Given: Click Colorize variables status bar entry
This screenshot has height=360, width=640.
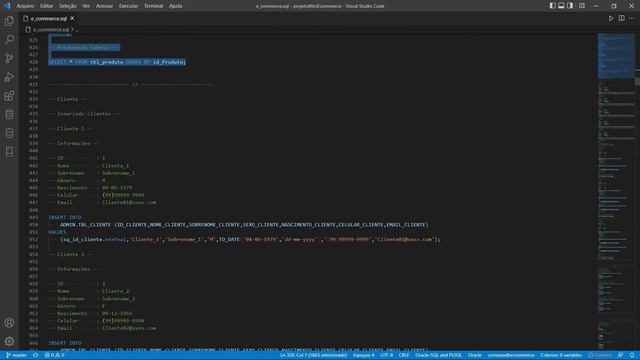Looking at the screenshot, I should pos(561,356).
